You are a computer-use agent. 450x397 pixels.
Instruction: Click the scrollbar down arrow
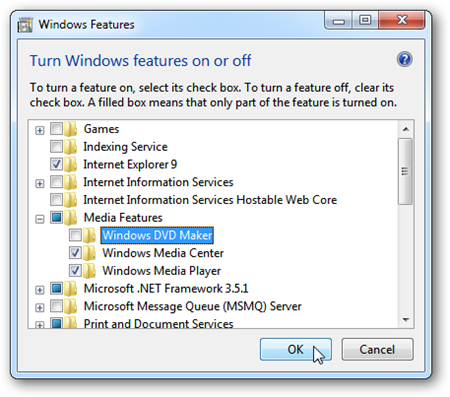[x=406, y=320]
